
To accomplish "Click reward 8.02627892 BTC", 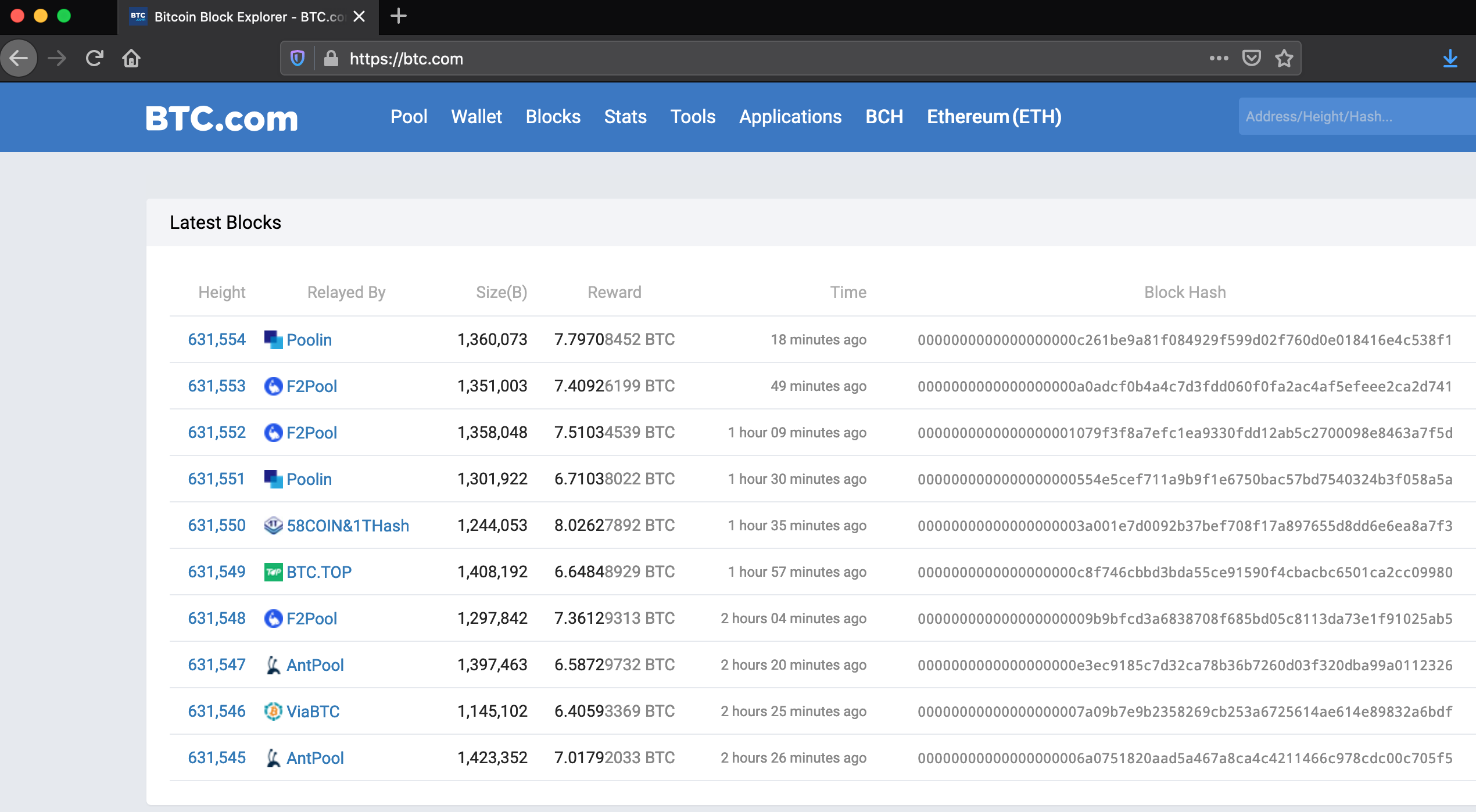I will point(614,526).
